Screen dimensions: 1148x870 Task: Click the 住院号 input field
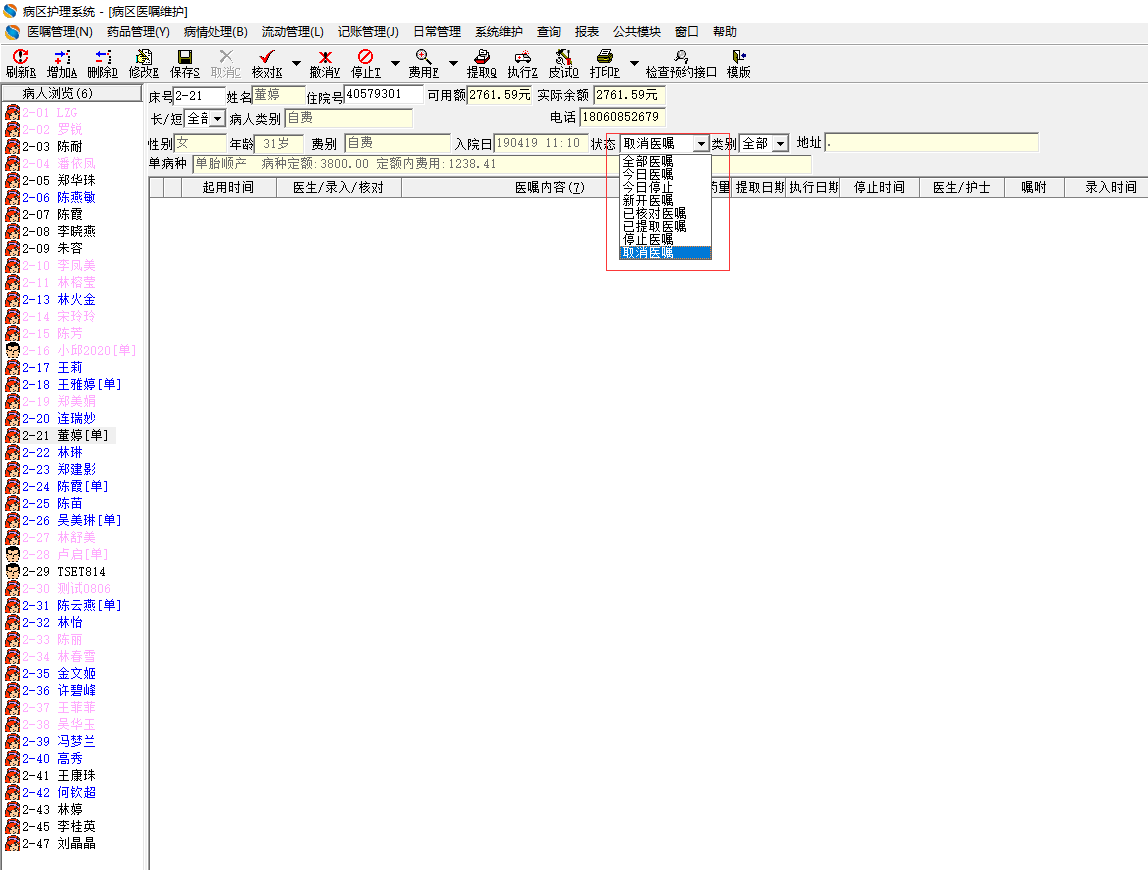click(384, 94)
